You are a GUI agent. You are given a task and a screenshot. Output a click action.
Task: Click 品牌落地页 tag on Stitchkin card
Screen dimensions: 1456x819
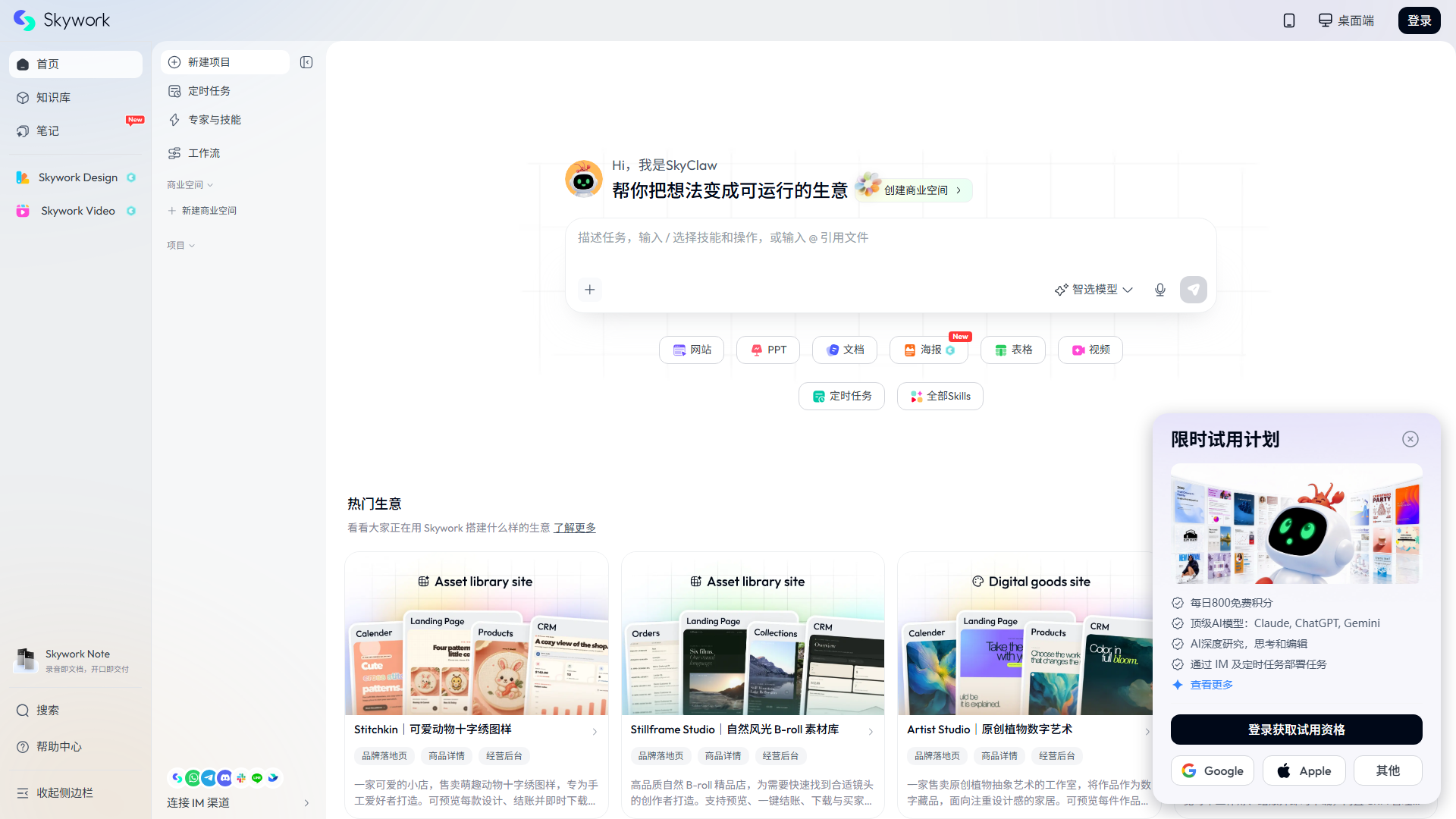pos(384,756)
